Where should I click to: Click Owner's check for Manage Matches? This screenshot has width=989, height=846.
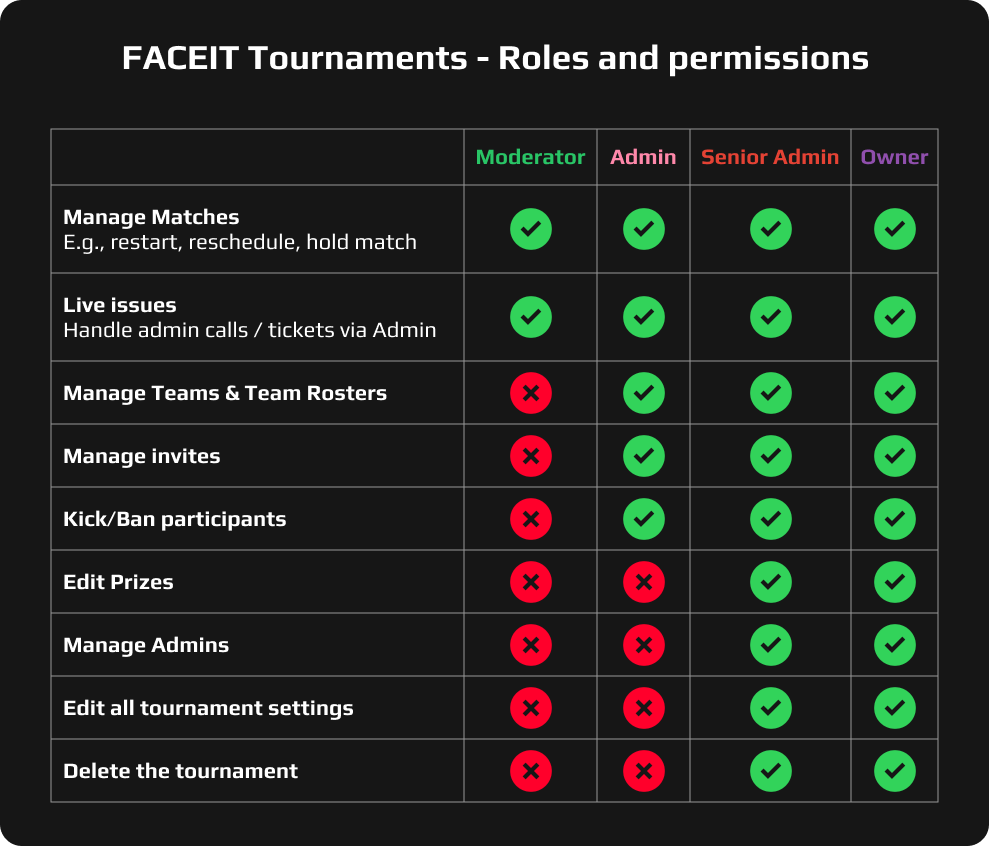(894, 229)
